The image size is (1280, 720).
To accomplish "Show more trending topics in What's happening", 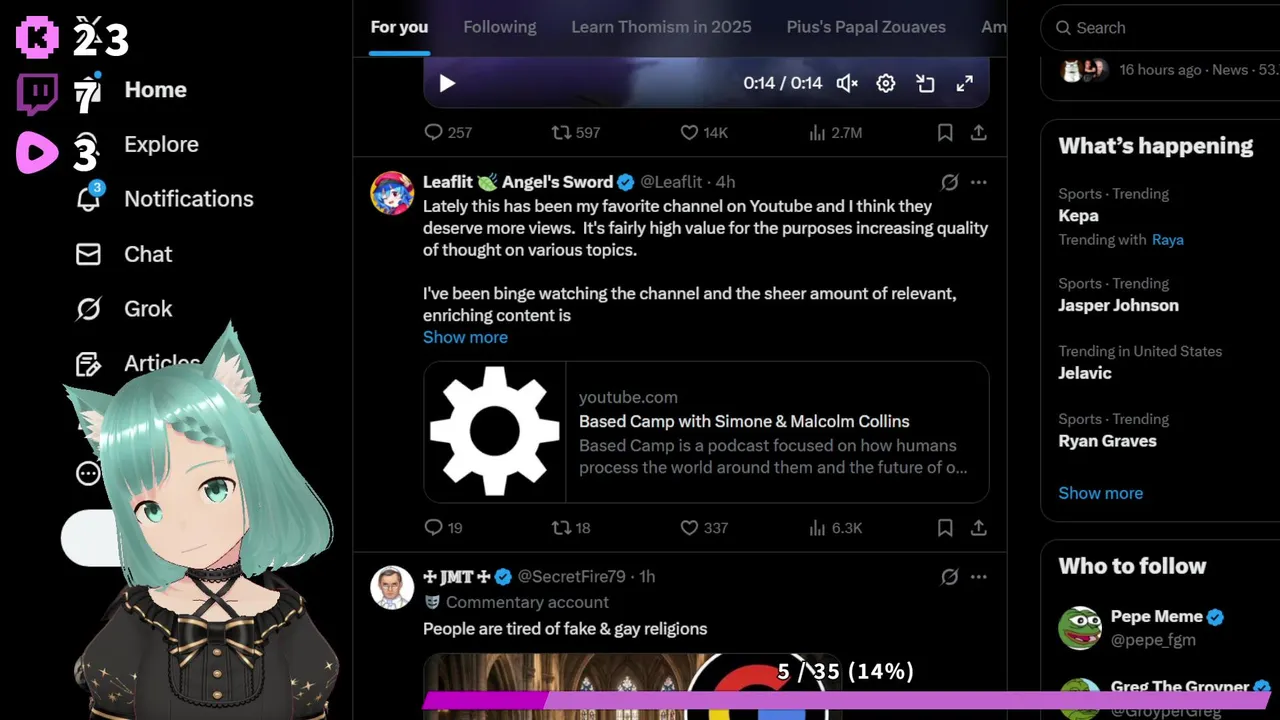I will point(1100,493).
